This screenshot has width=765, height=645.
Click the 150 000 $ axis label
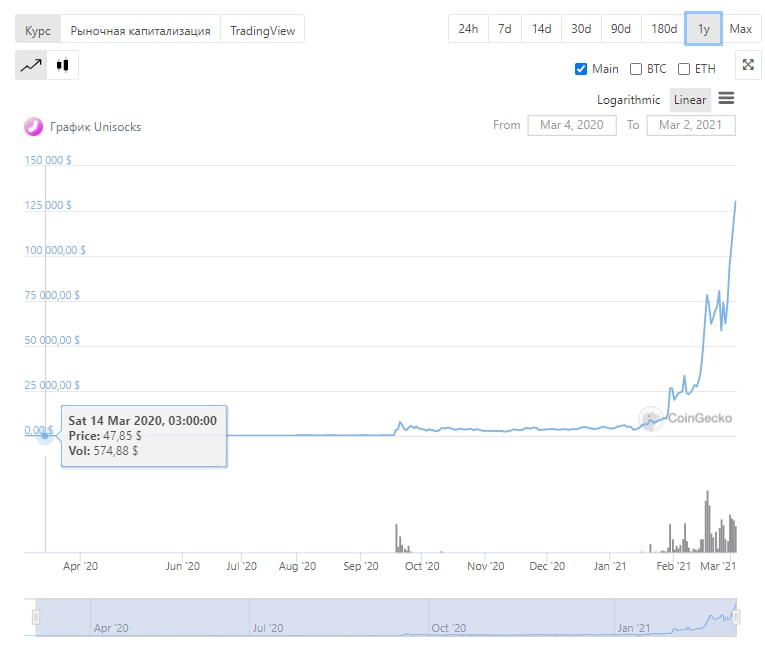click(x=48, y=160)
